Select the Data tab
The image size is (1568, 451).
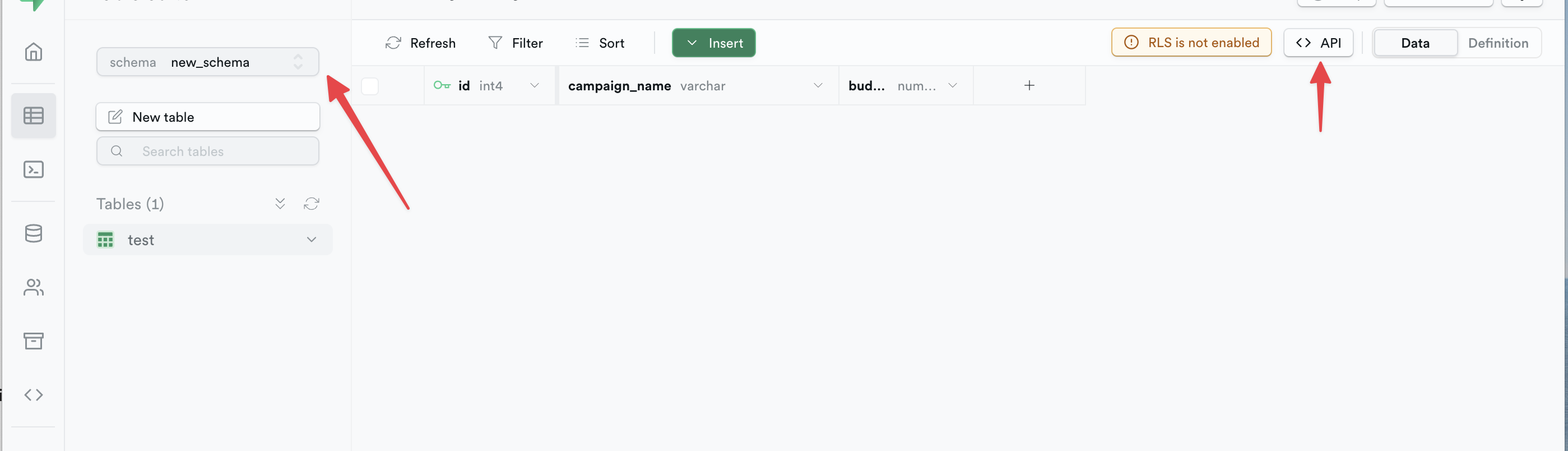1415,43
